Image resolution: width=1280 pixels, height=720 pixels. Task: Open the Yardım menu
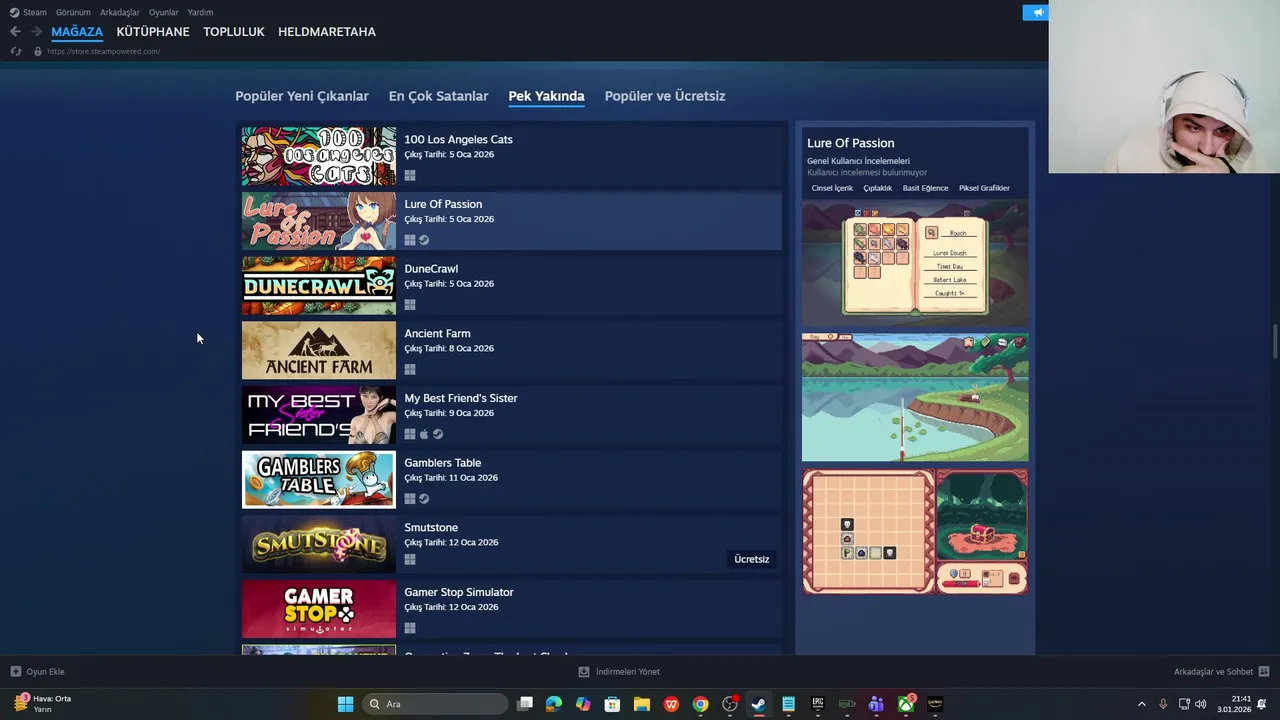pos(200,12)
